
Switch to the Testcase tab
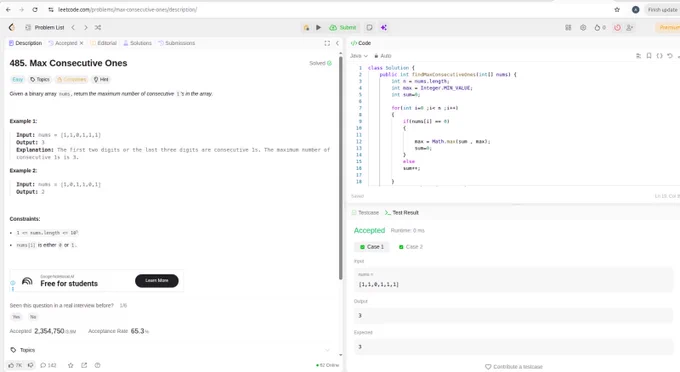click(365, 212)
